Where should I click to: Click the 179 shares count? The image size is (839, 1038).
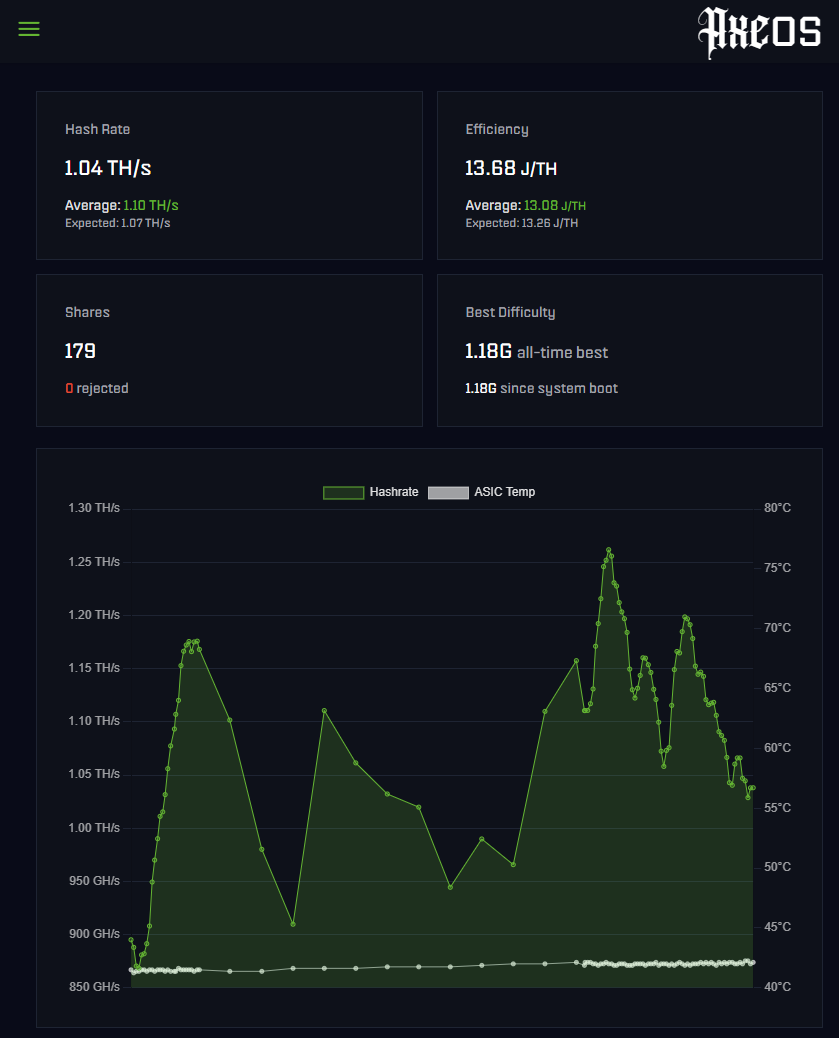pyautogui.click(x=80, y=351)
